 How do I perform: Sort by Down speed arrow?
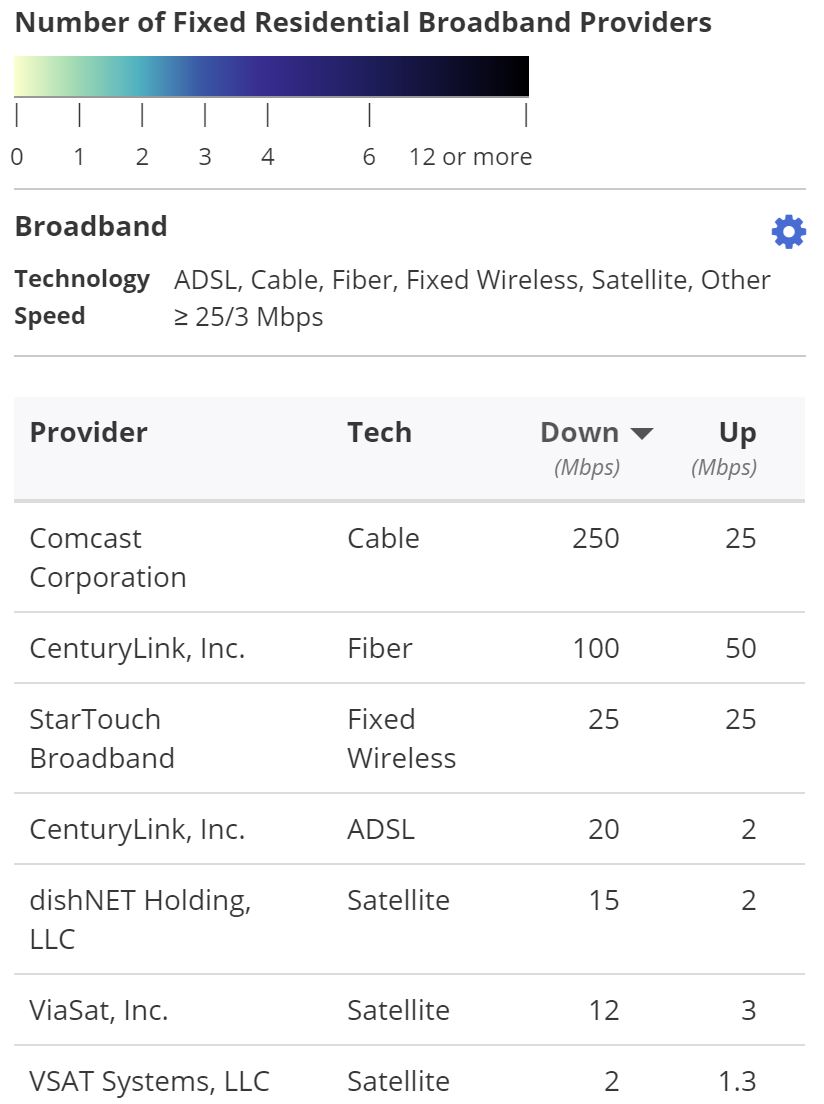coord(642,433)
